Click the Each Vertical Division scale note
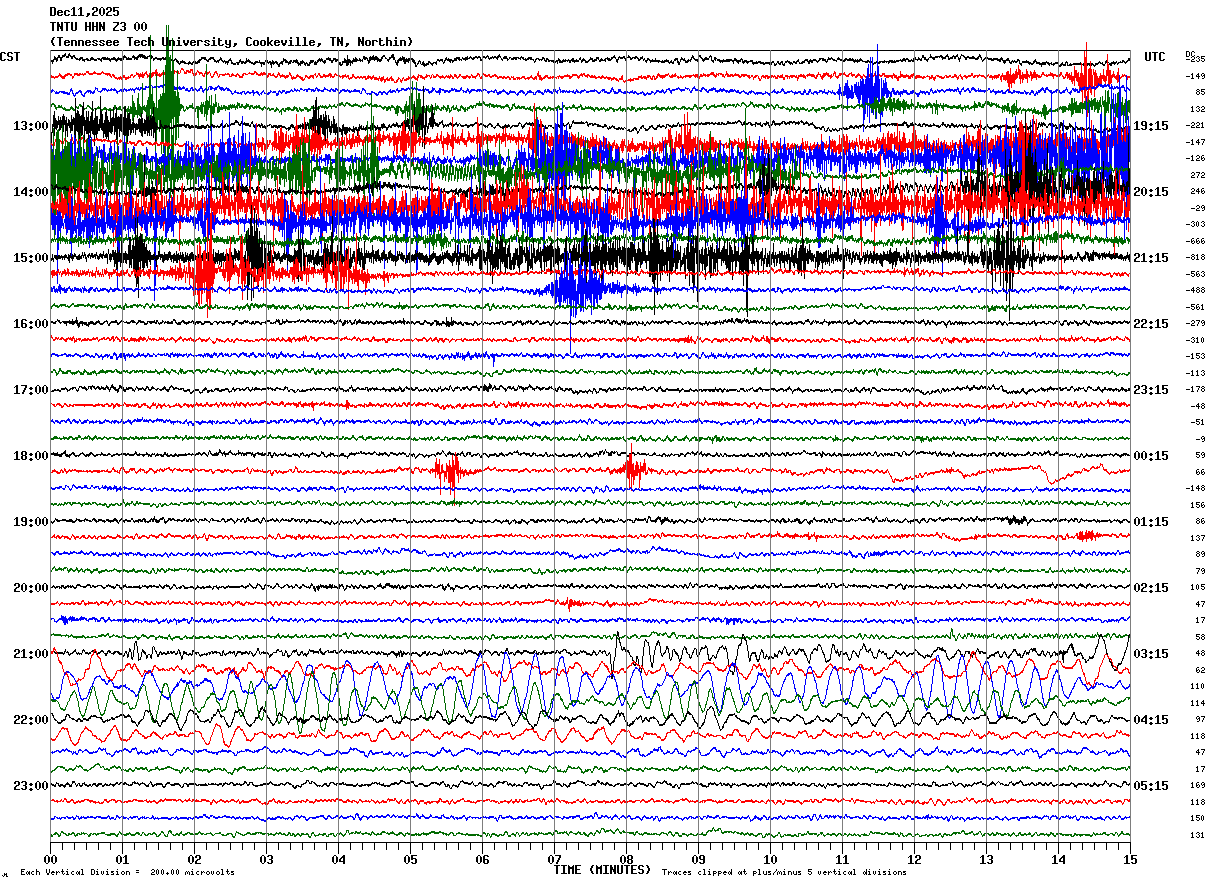The height and width of the screenshot is (886, 1210). [x=127, y=873]
